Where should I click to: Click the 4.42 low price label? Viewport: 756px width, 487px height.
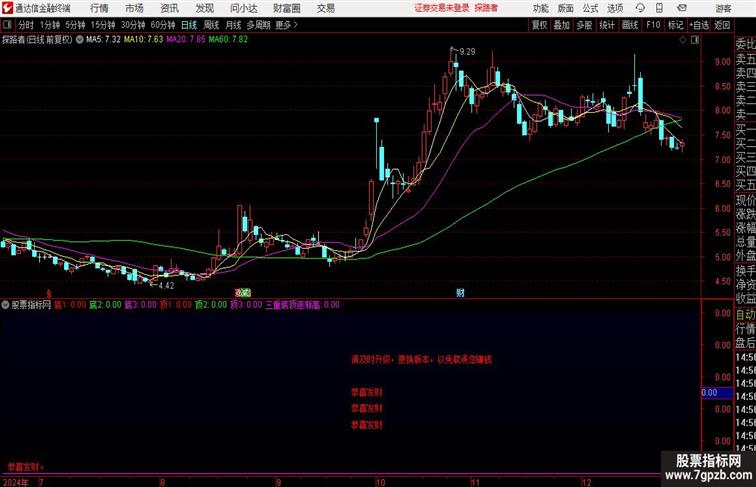(x=166, y=285)
